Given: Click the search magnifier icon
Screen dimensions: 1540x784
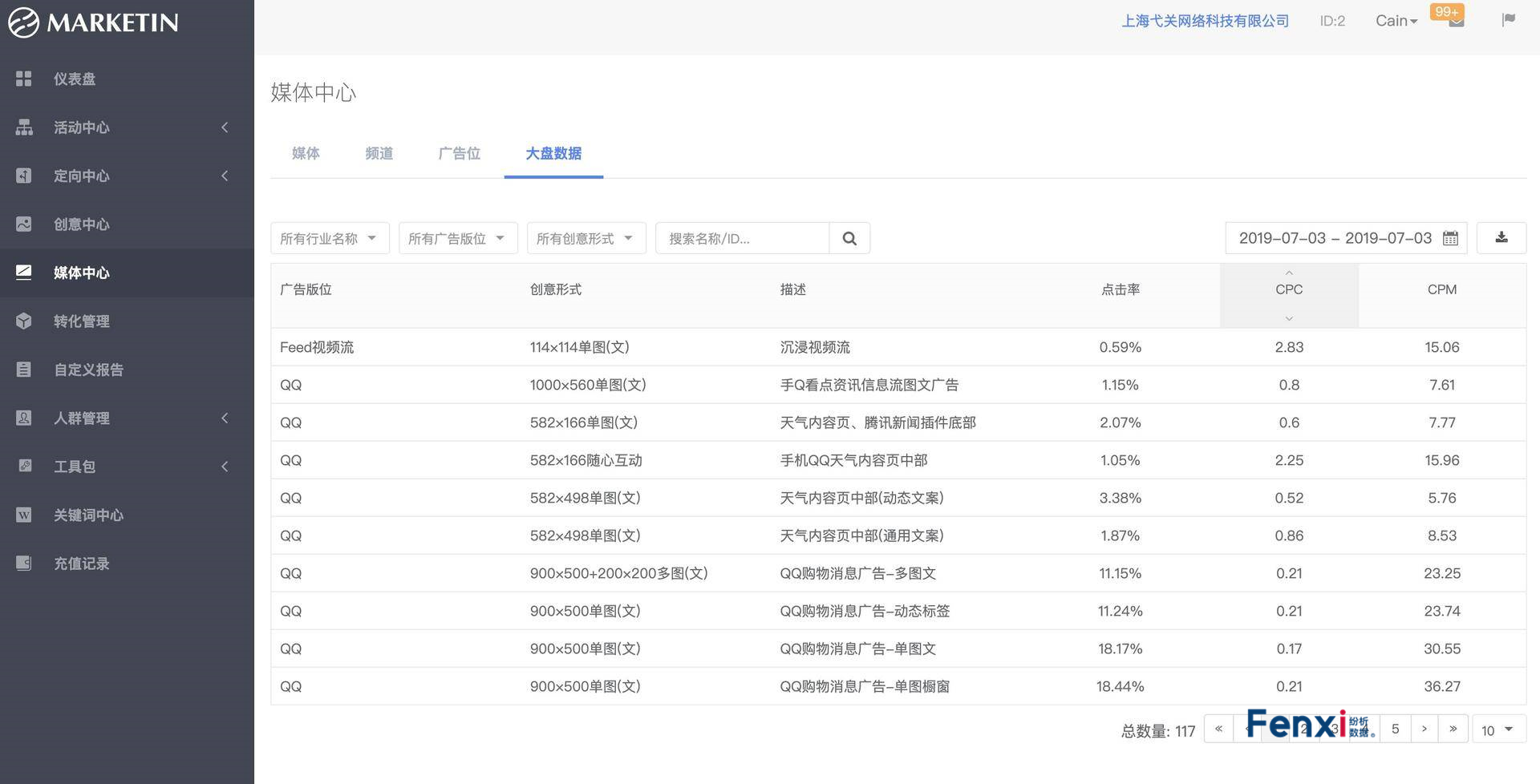Looking at the screenshot, I should point(849,238).
